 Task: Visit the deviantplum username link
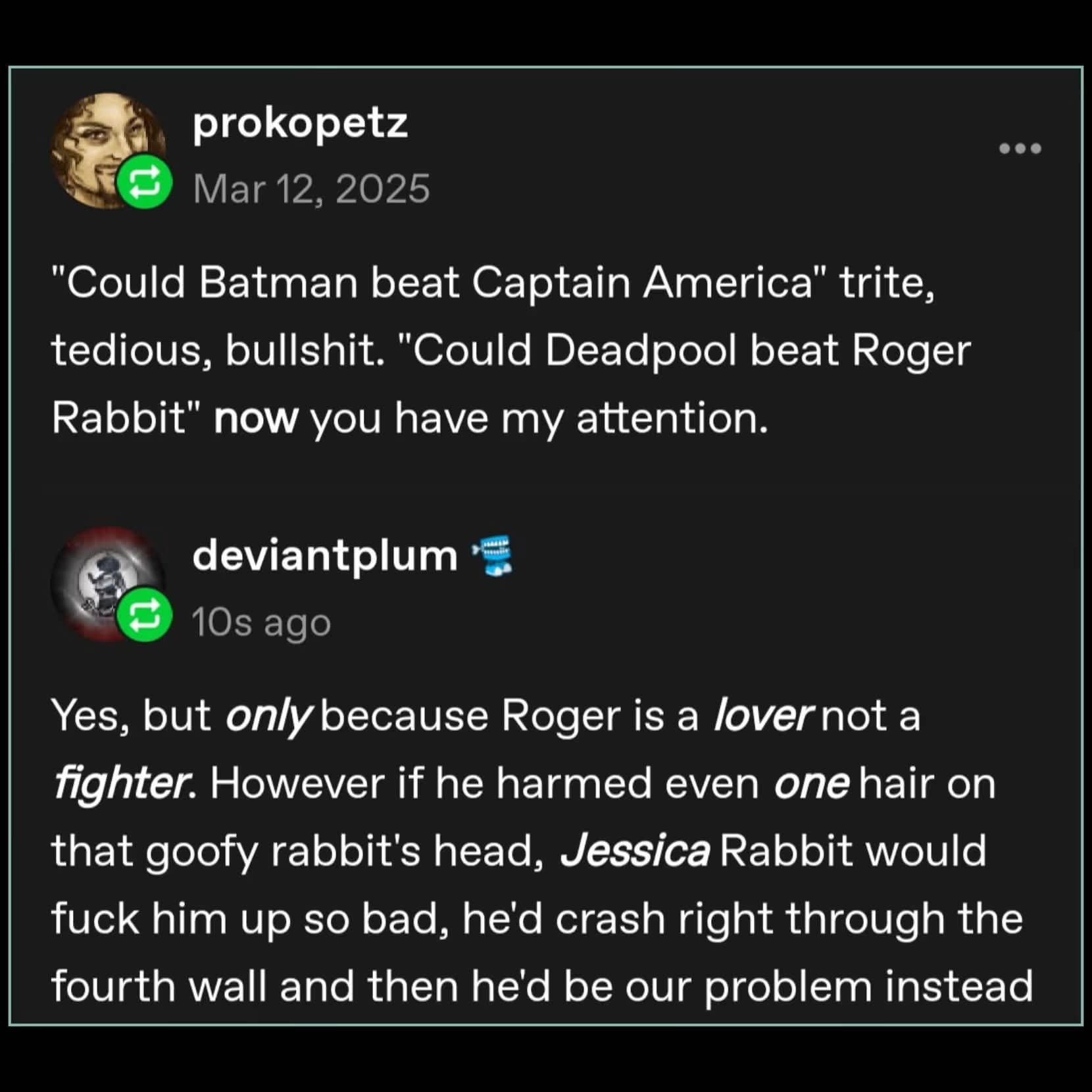point(325,556)
